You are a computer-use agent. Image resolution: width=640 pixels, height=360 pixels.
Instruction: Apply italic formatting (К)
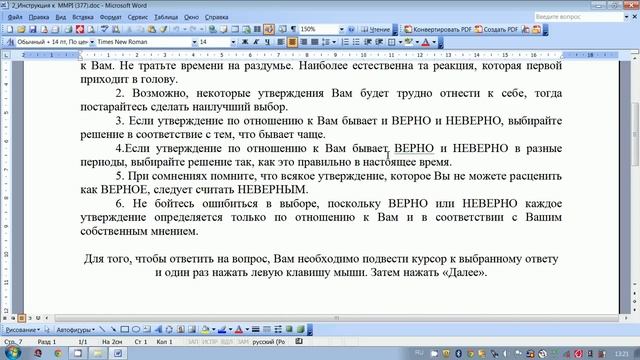256,42
